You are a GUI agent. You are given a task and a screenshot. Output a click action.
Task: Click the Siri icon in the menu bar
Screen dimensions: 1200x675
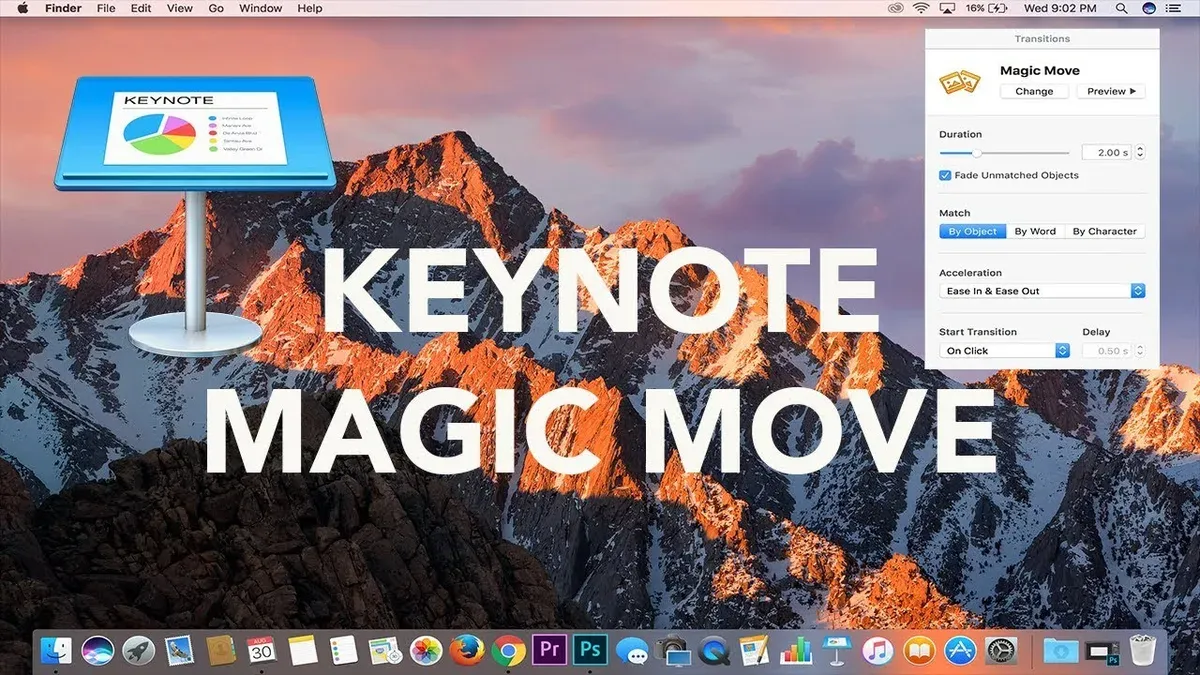(x=1150, y=8)
